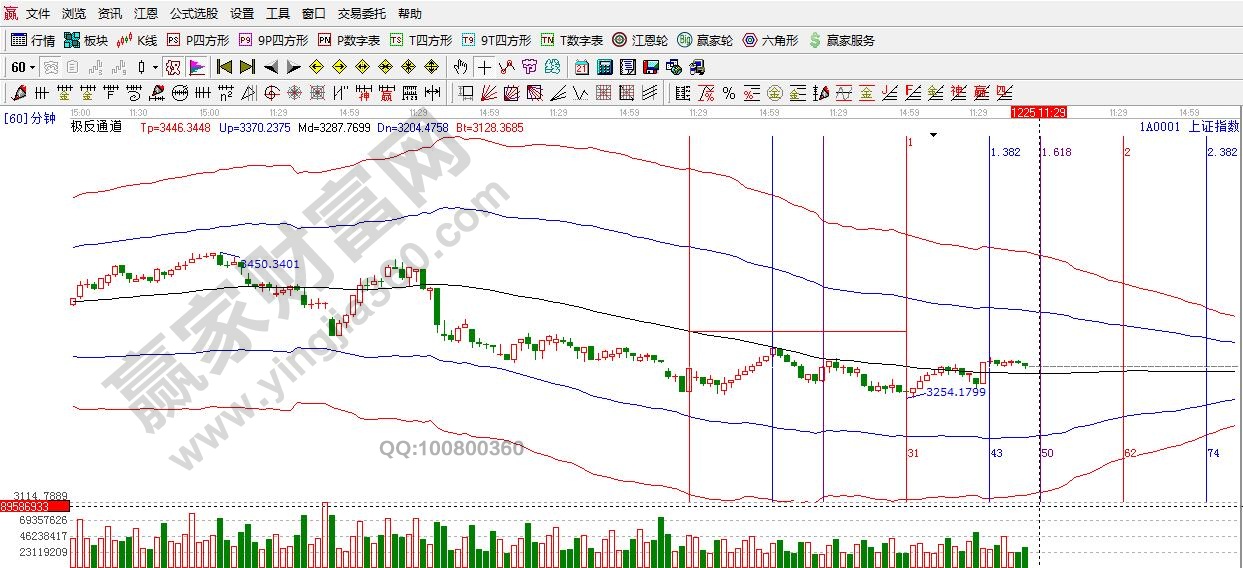
Task: Toggle the colored flag chart button
Action: pyautogui.click(x=197, y=67)
